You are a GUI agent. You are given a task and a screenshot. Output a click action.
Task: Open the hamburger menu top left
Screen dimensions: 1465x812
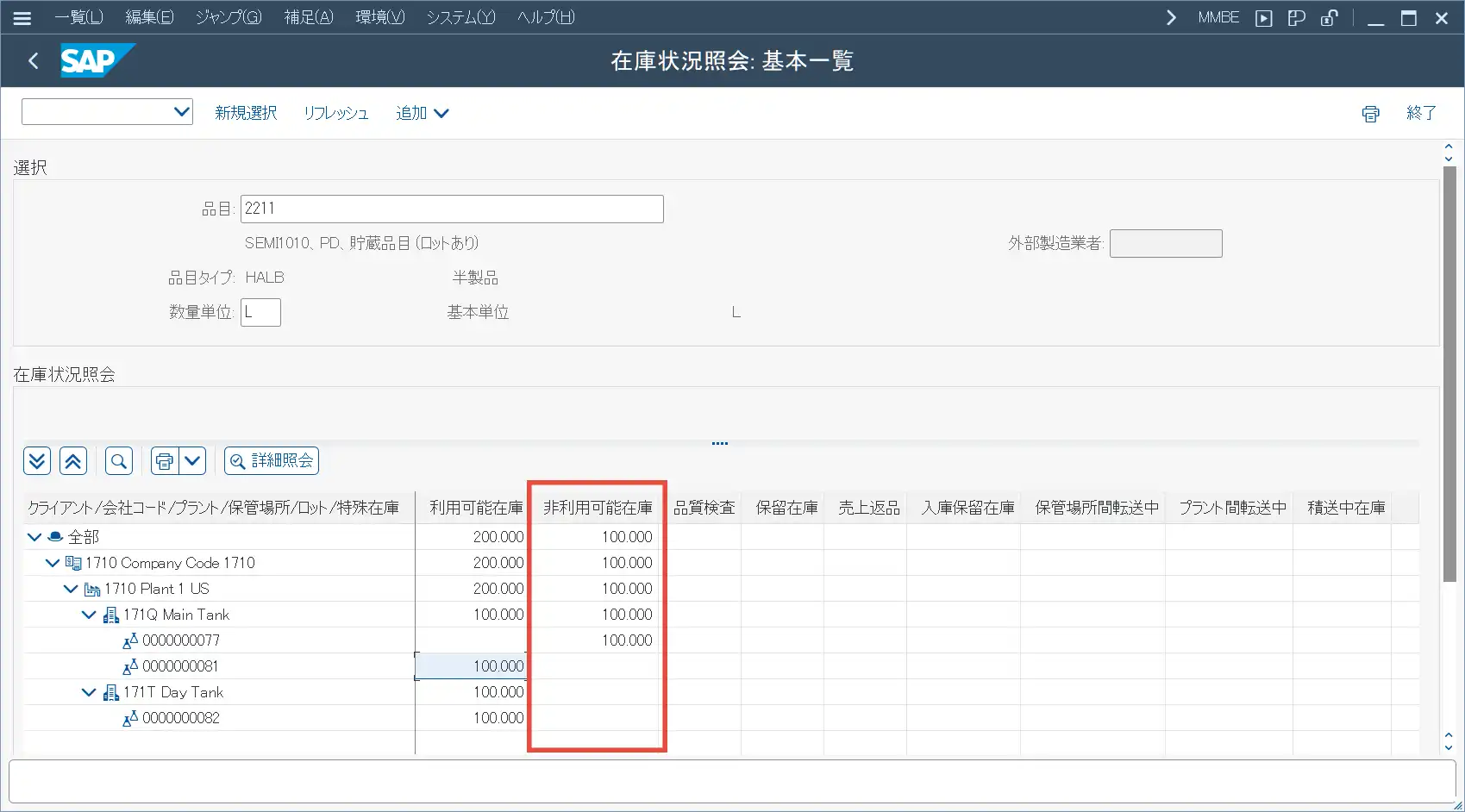point(22,16)
